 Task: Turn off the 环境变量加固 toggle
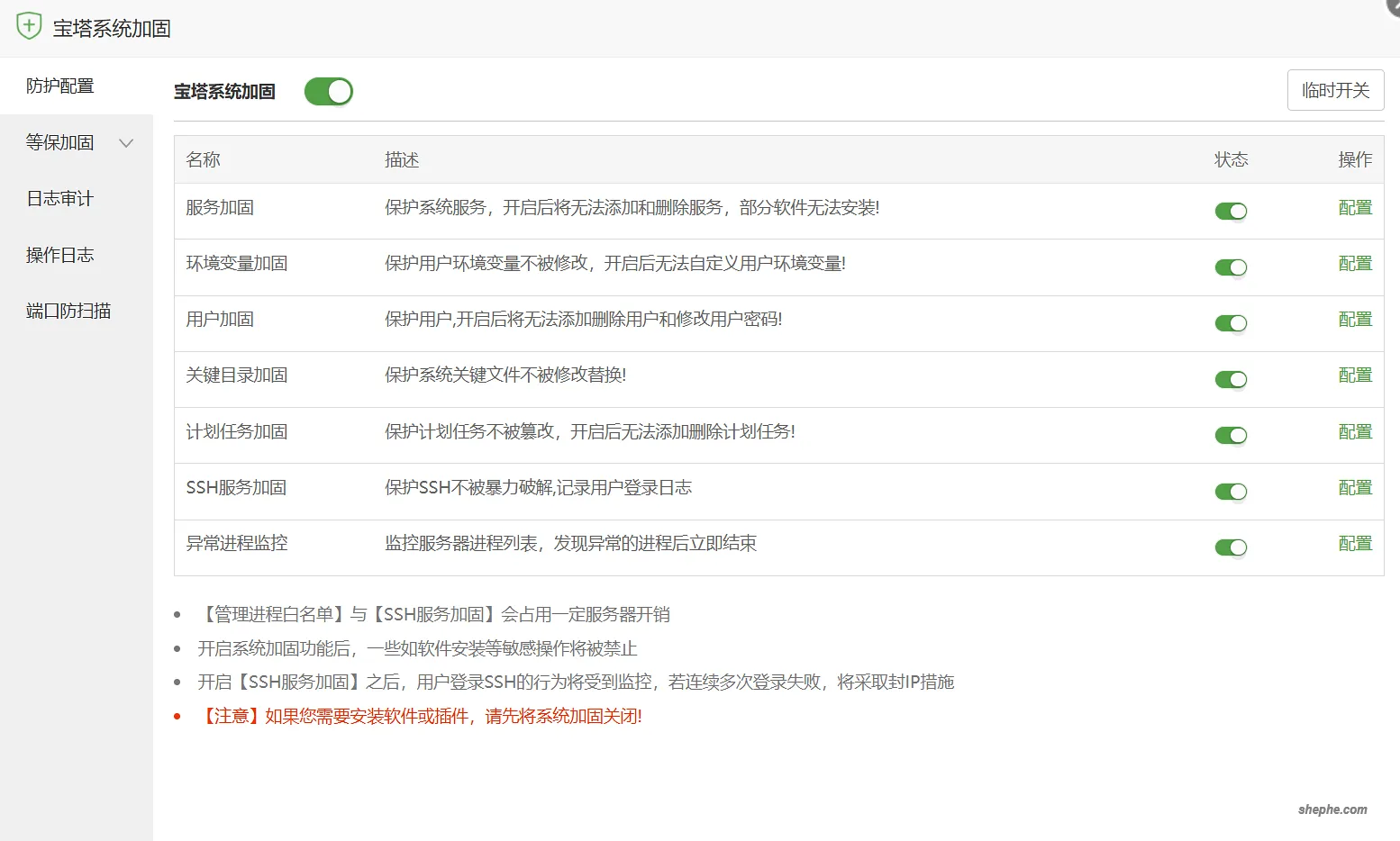click(1231, 267)
